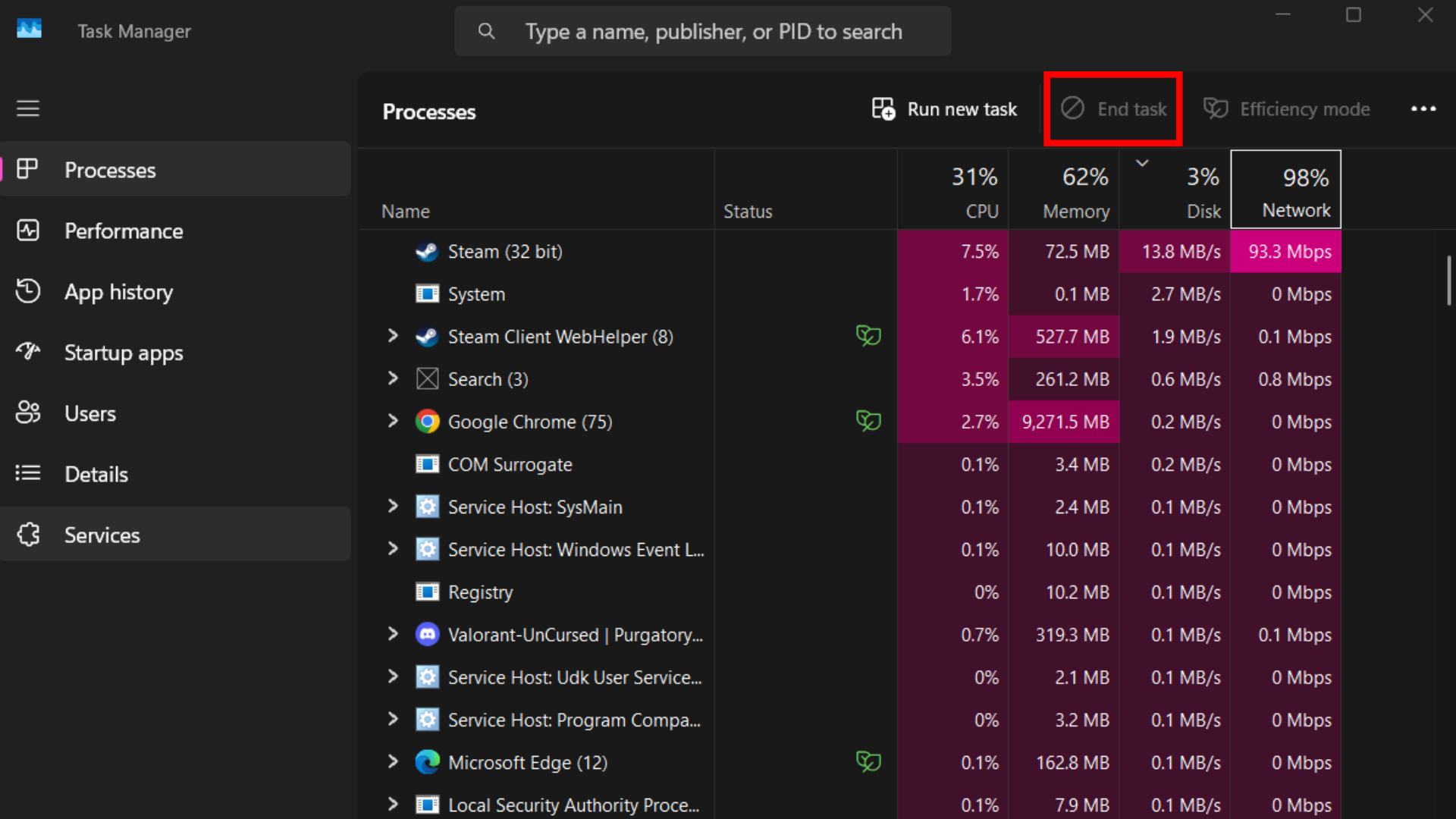Click efficiency leaf icon on Steam Client WebHelper

(x=868, y=335)
